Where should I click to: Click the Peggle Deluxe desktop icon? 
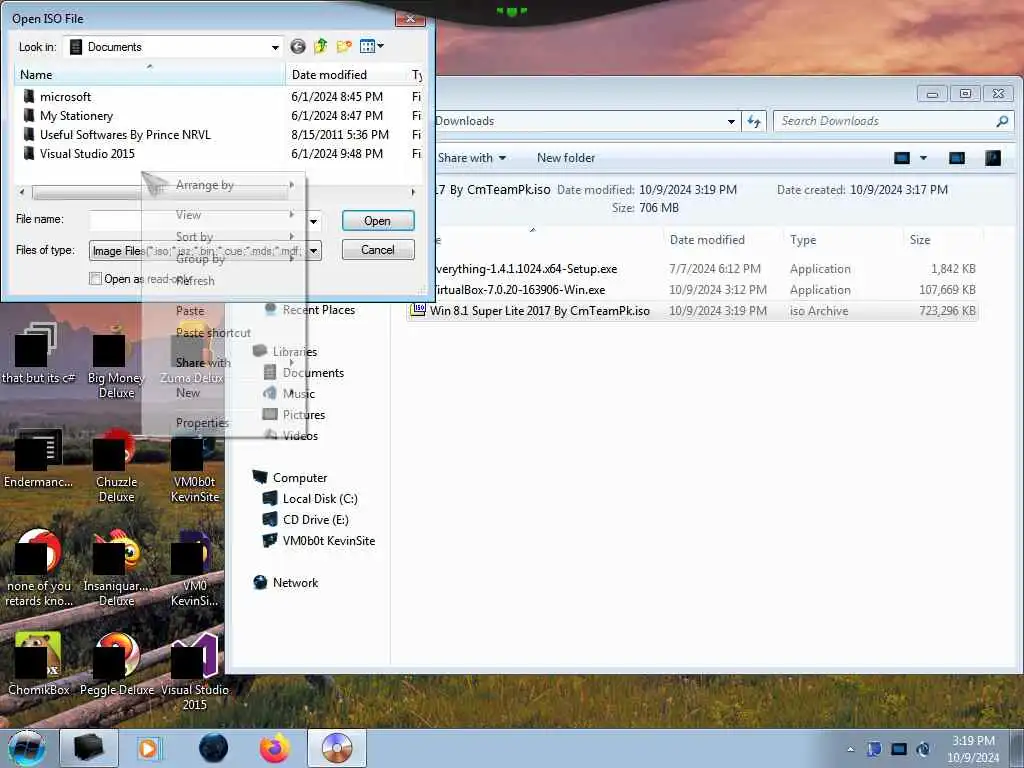tap(117, 664)
